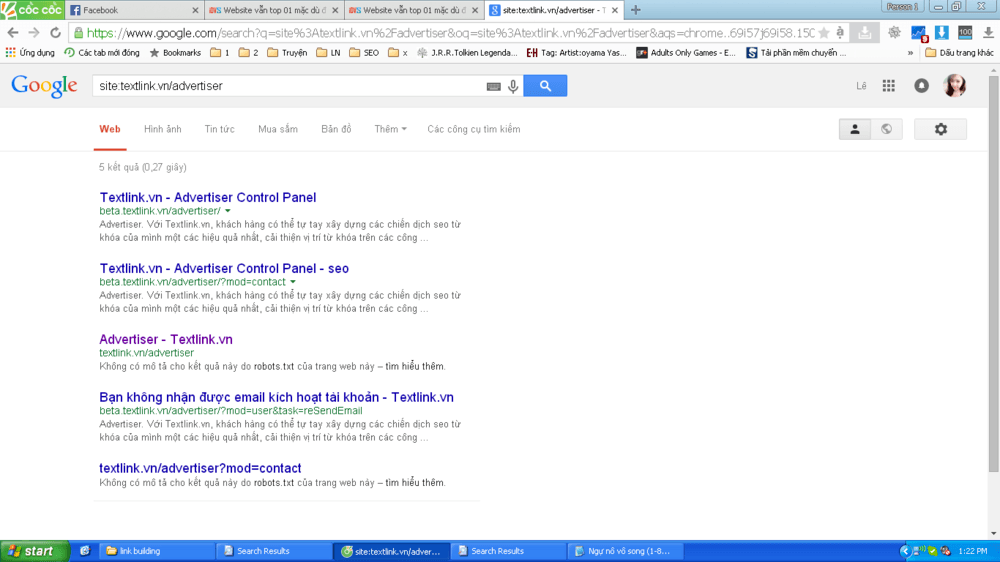This screenshot has width=1000, height=562.
Task: Switch to private results with person icon
Action: (x=855, y=129)
